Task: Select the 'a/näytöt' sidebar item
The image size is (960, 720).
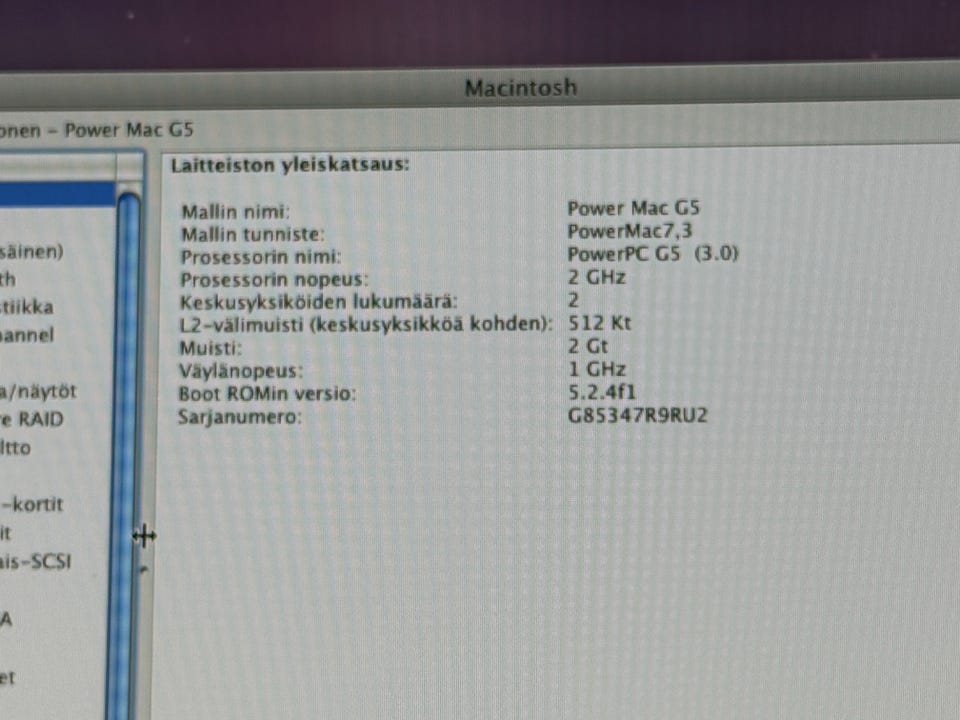Action: pyautogui.click(x=39, y=391)
